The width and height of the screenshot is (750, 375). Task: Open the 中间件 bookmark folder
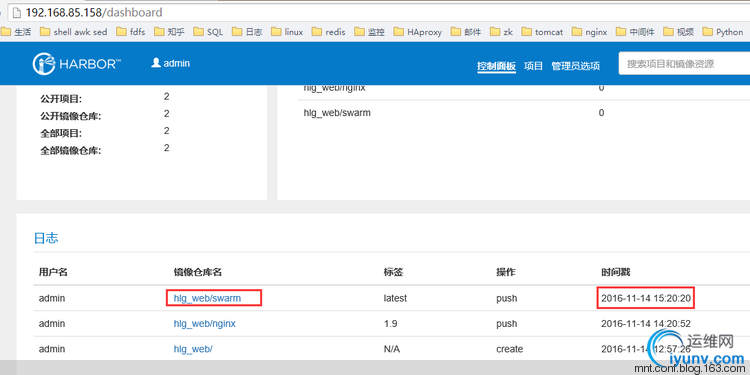[635, 32]
